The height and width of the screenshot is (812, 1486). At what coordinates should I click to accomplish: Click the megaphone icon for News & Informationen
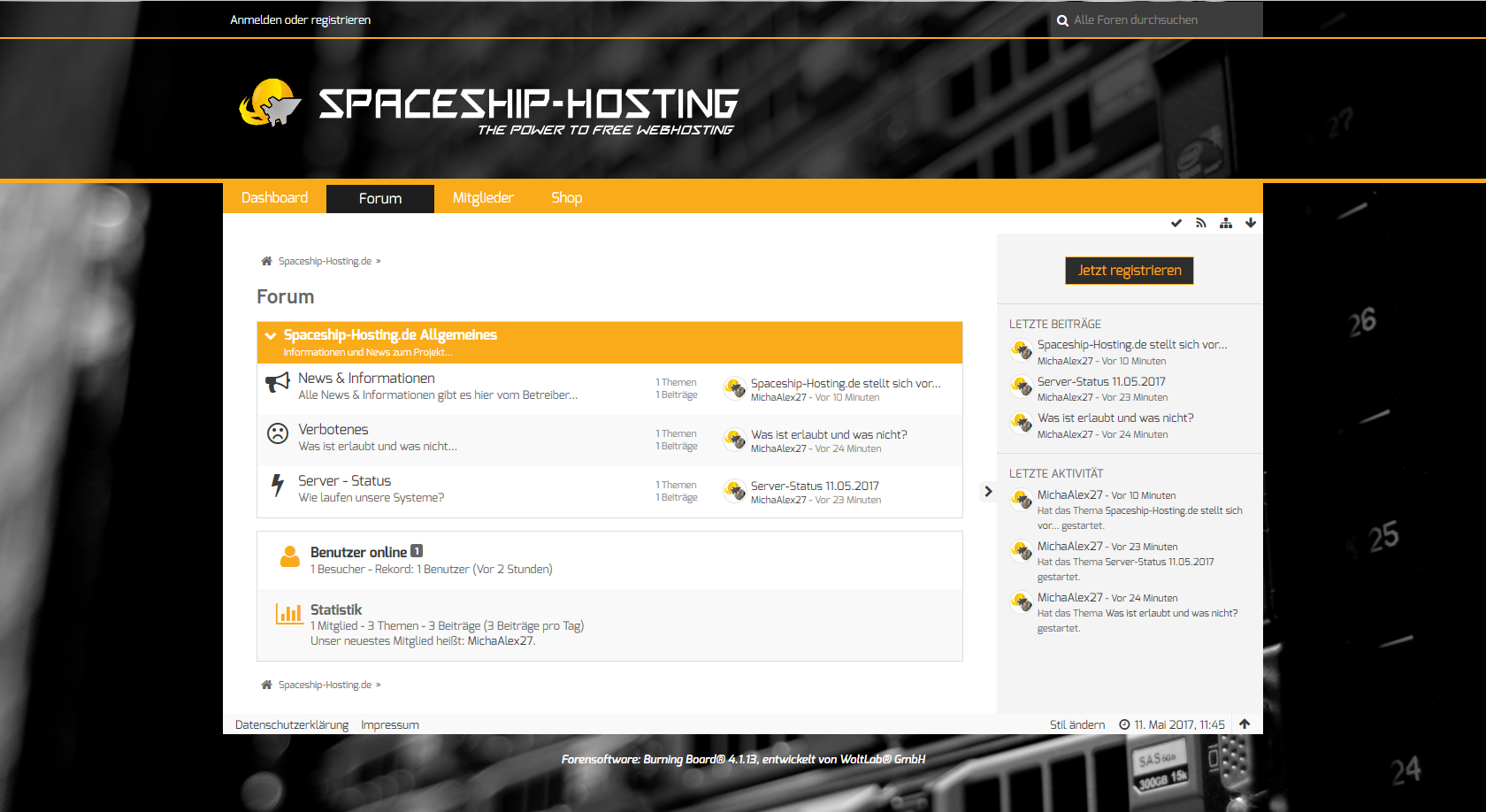(278, 383)
